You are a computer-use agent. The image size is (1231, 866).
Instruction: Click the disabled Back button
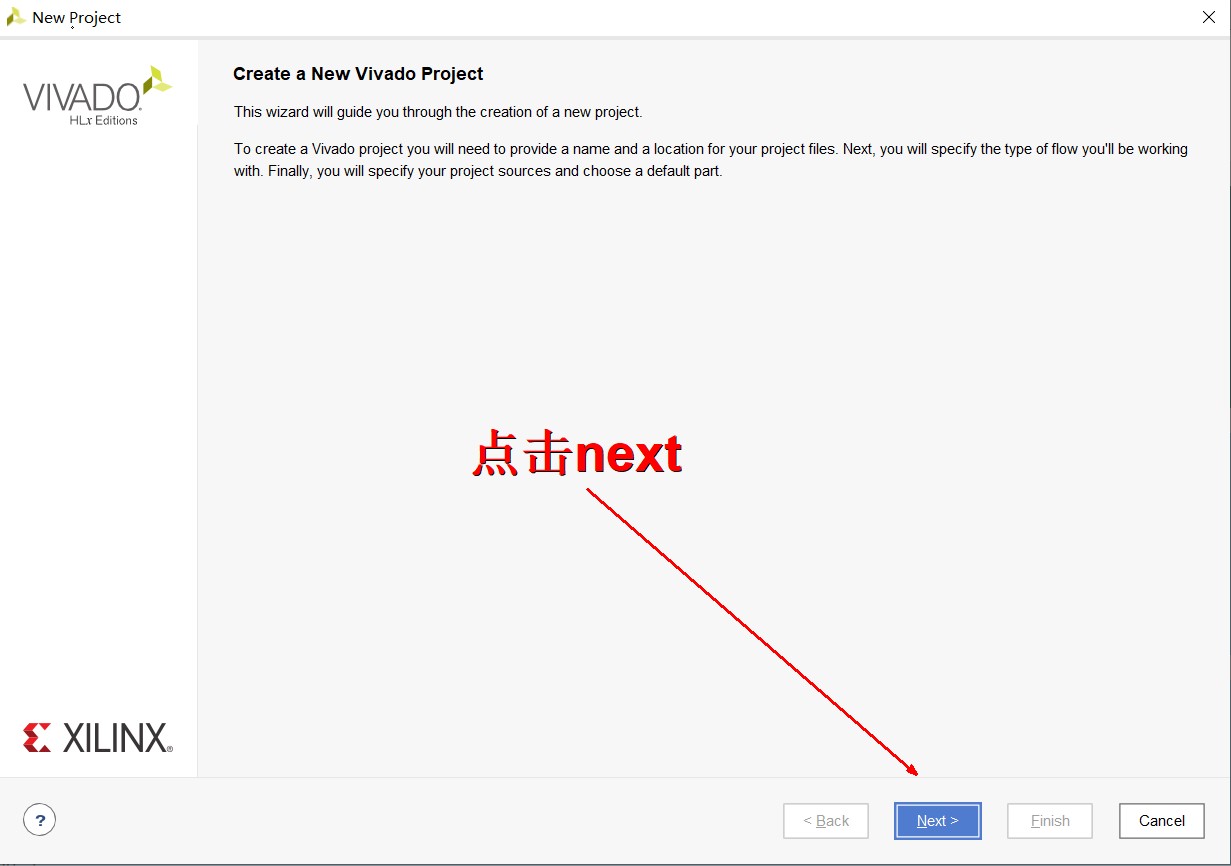pyautogui.click(x=826, y=821)
